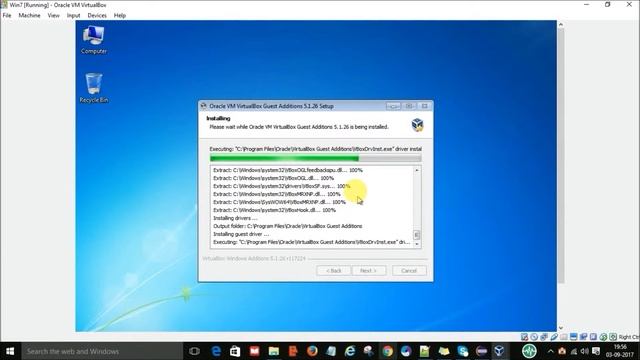Click the optical drive status icon

pos(534,337)
